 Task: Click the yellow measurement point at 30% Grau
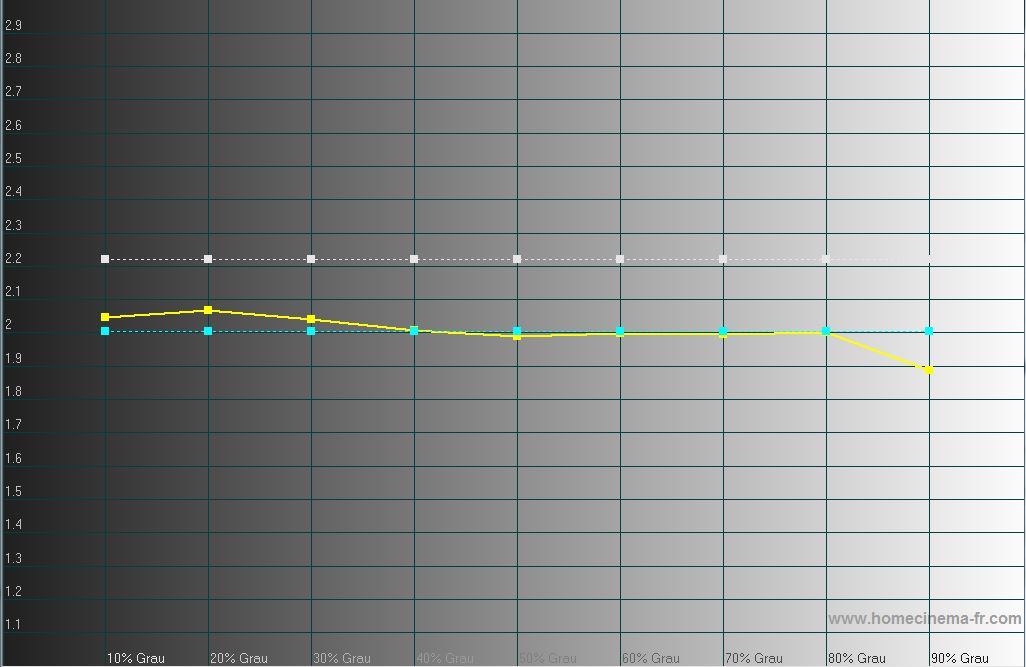point(311,319)
